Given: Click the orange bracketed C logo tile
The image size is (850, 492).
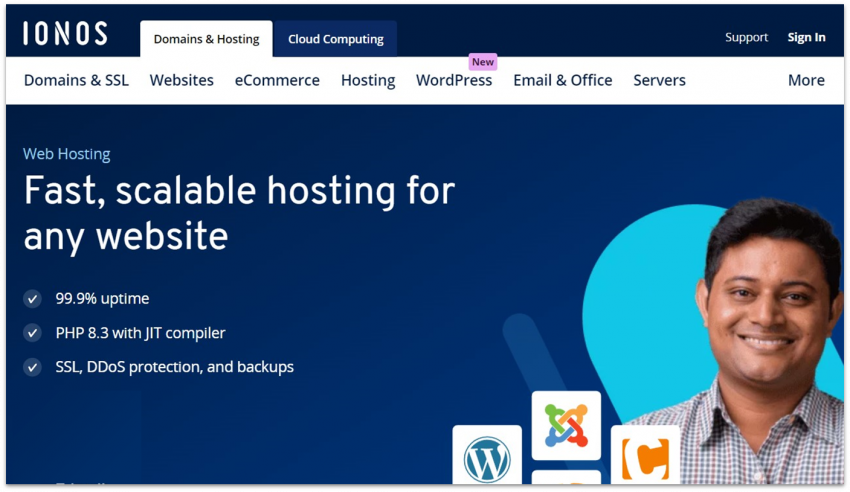Looking at the screenshot, I should [645, 457].
